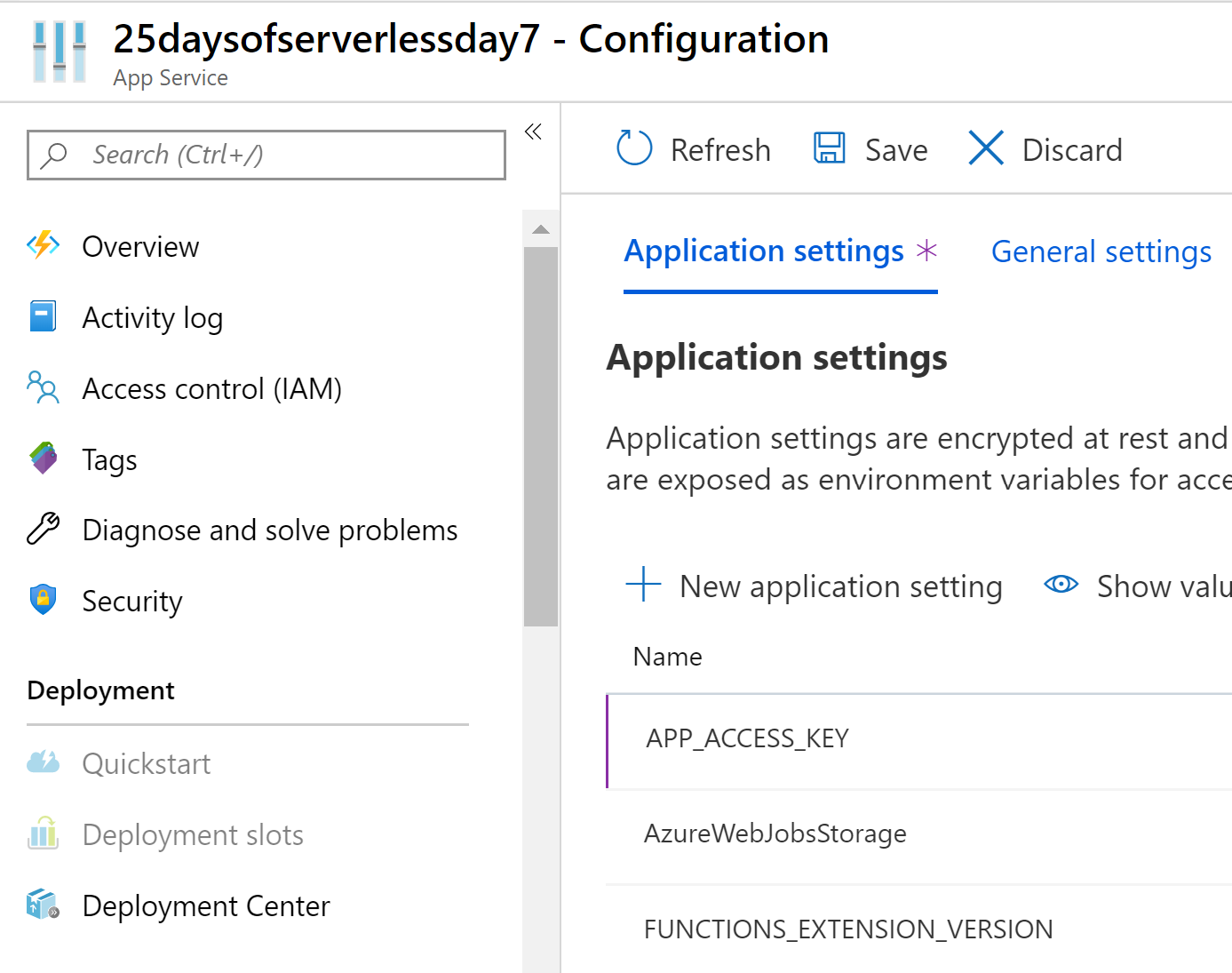
Task: Open the Activity log page
Action: 152,318
